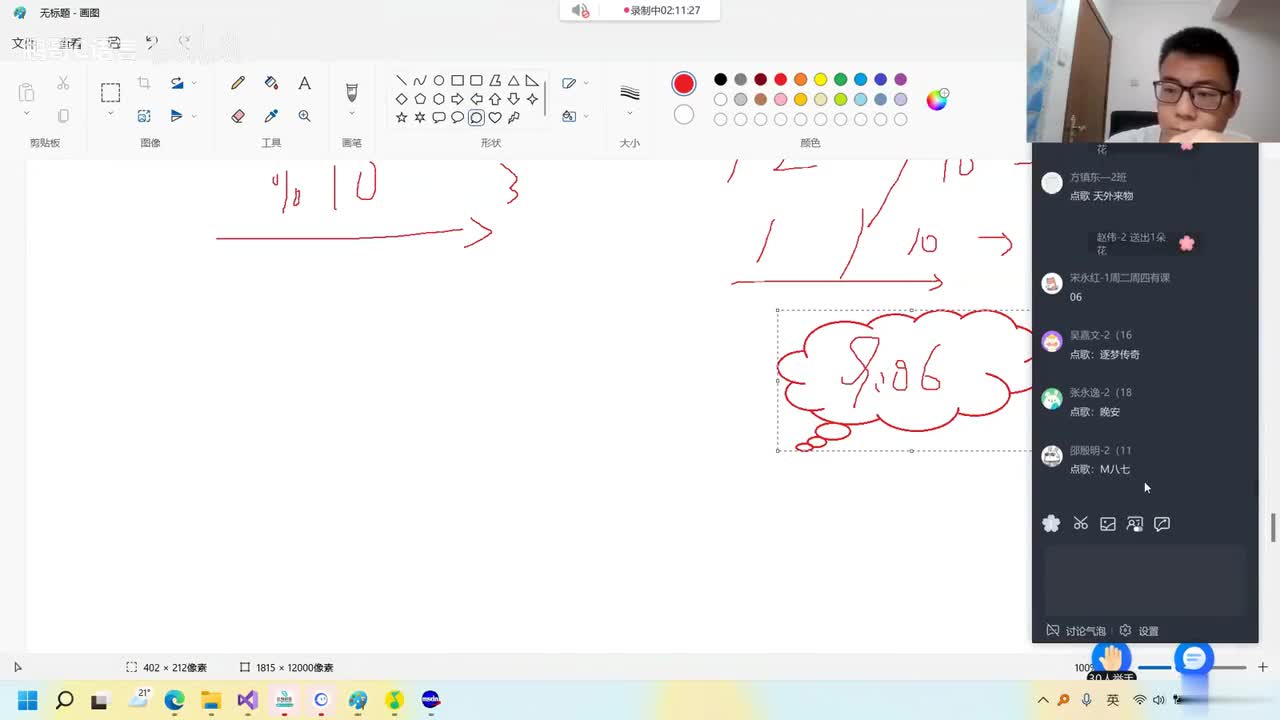Open Windows Start button in taskbar
The image size is (1280, 720).
pos(27,700)
